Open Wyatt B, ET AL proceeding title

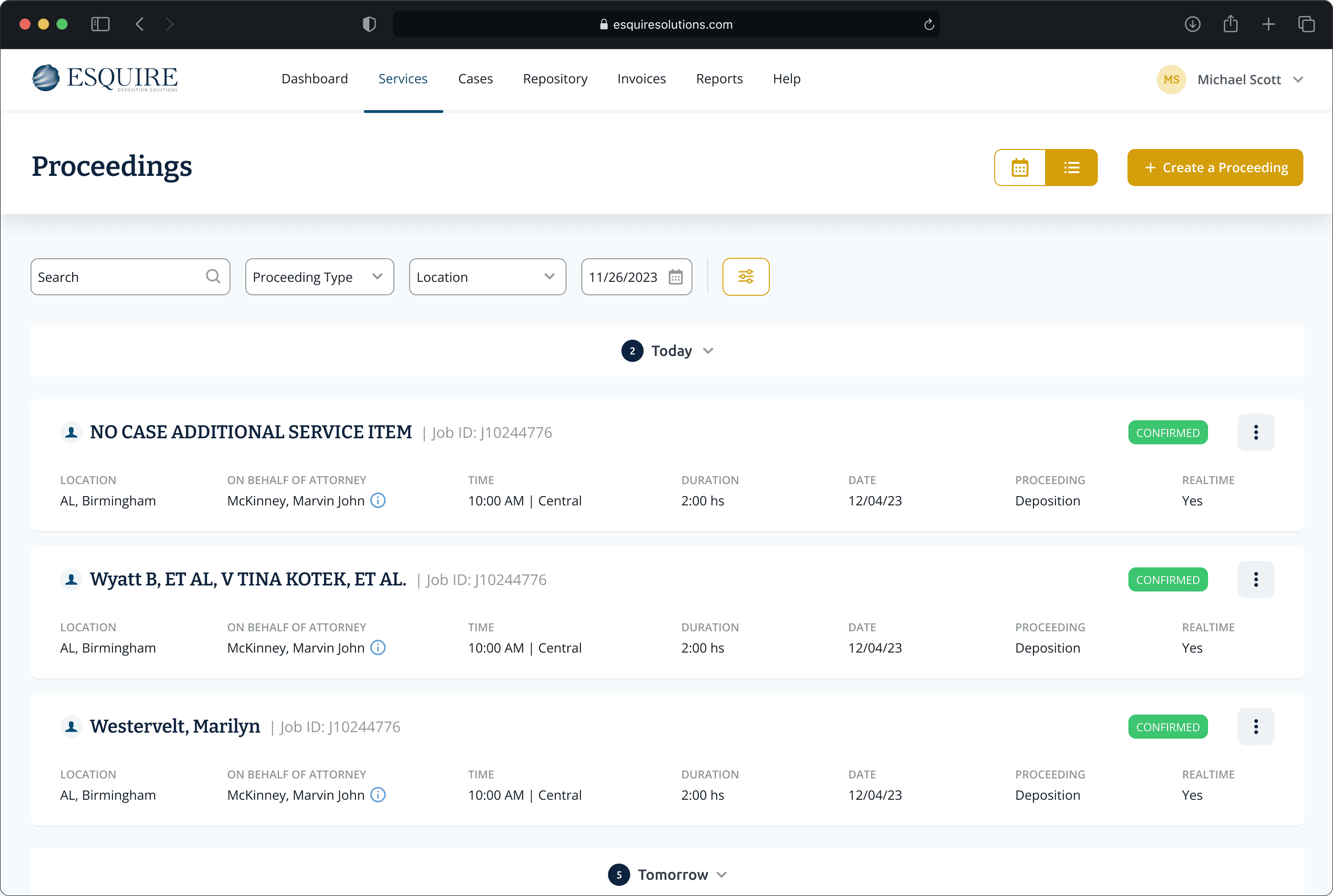pos(248,579)
